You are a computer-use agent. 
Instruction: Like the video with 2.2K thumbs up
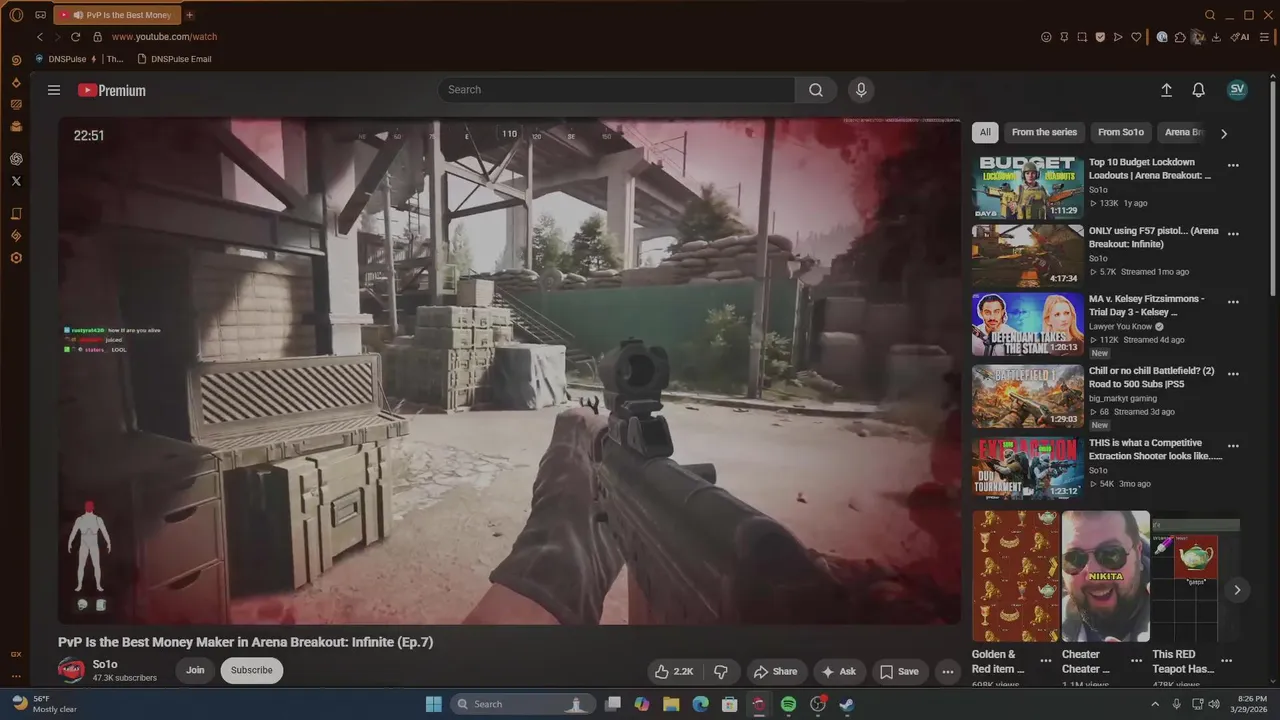(673, 671)
